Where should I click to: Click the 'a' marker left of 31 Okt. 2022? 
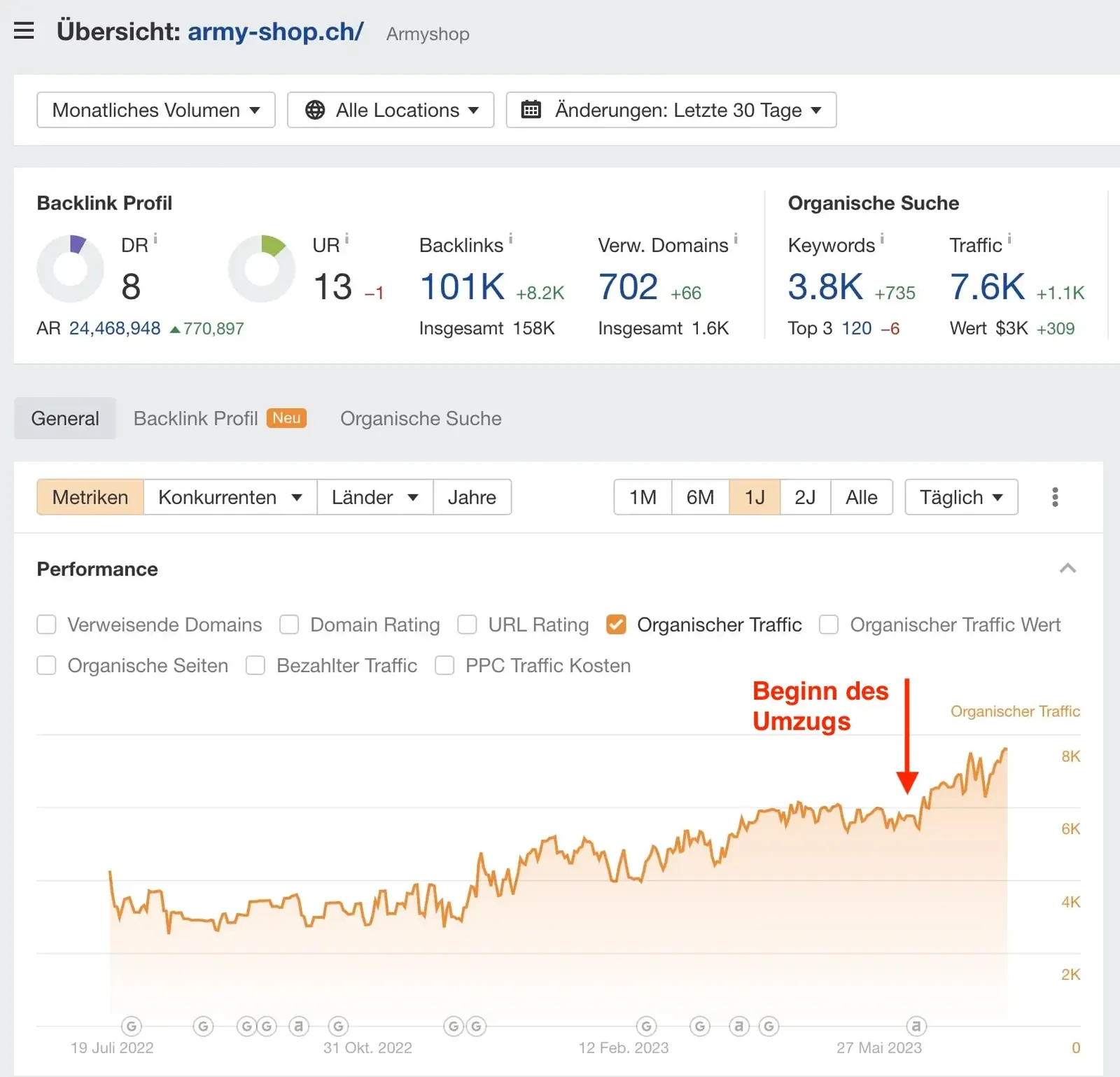pyautogui.click(x=299, y=1027)
